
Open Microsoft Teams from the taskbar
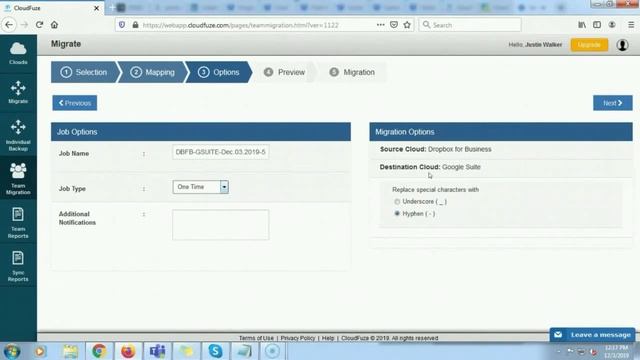(x=157, y=351)
